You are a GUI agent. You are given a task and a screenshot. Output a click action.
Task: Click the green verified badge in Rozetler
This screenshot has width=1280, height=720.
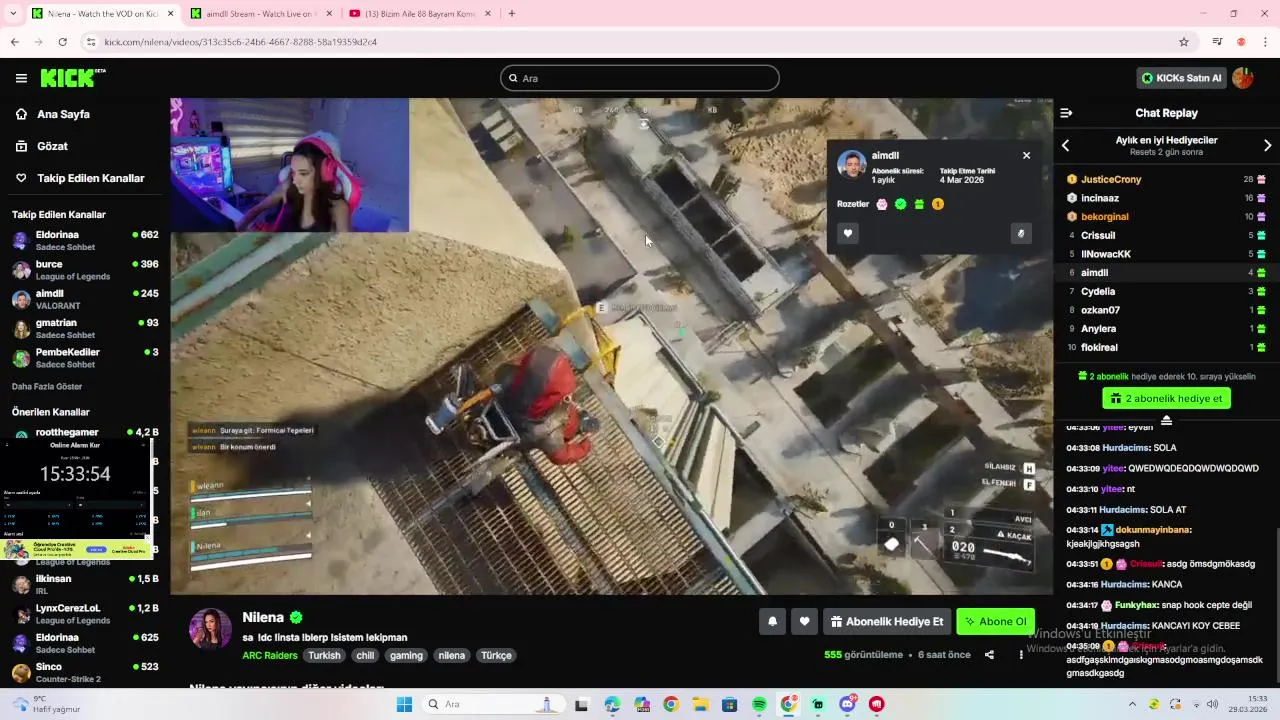(x=900, y=204)
